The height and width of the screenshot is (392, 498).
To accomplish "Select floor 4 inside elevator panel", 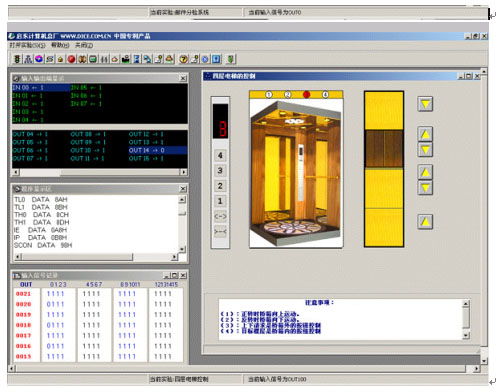I will point(220,155).
